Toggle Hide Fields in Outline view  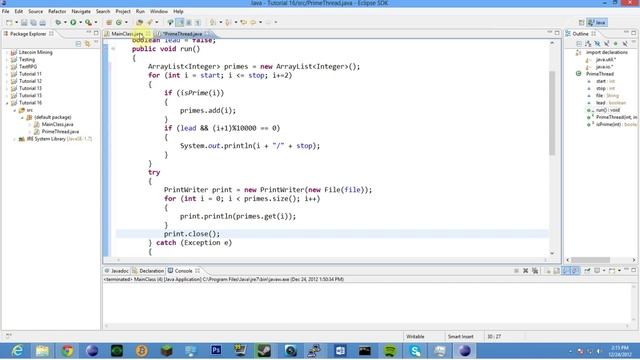click(597, 44)
